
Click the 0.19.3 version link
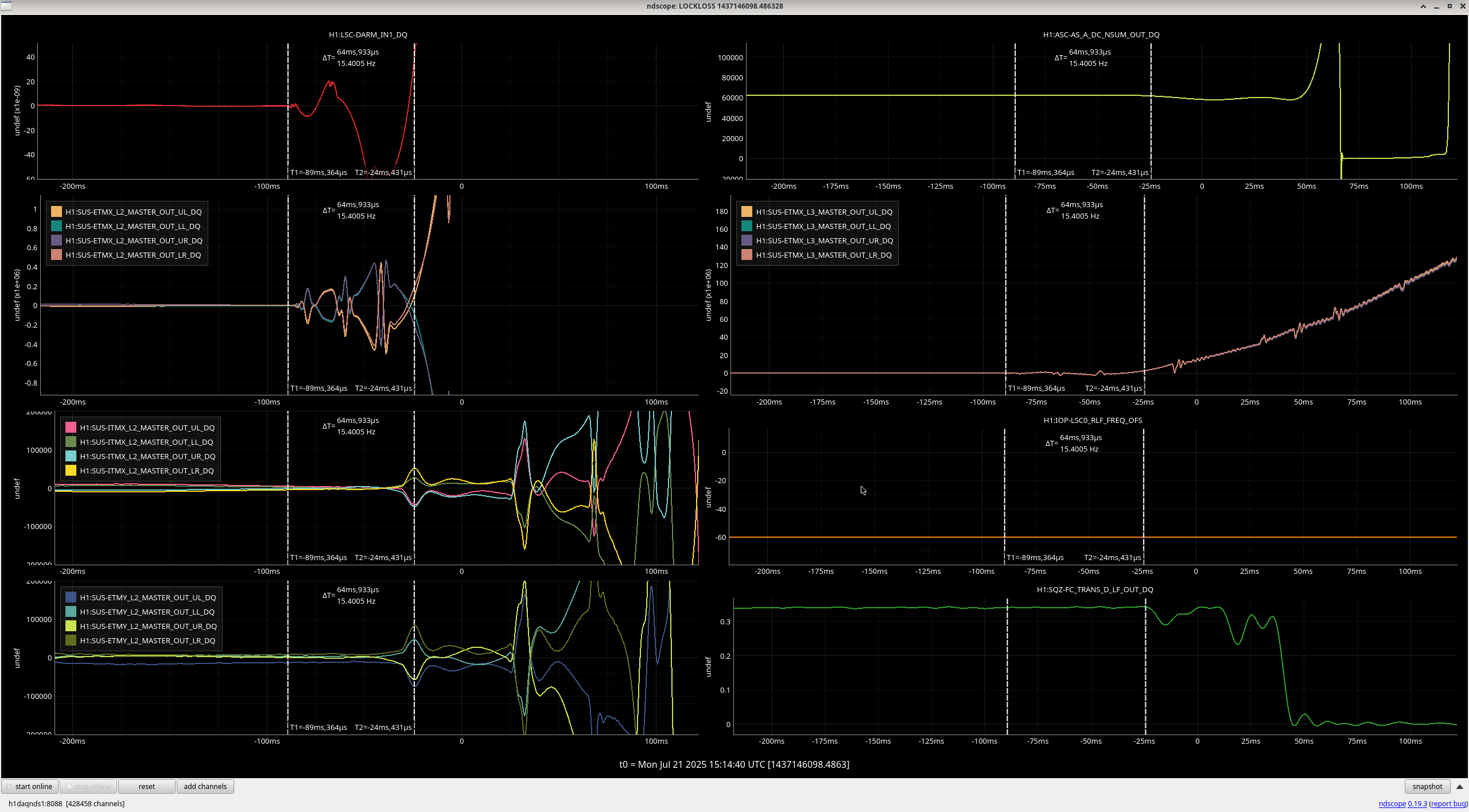pyautogui.click(x=1417, y=803)
